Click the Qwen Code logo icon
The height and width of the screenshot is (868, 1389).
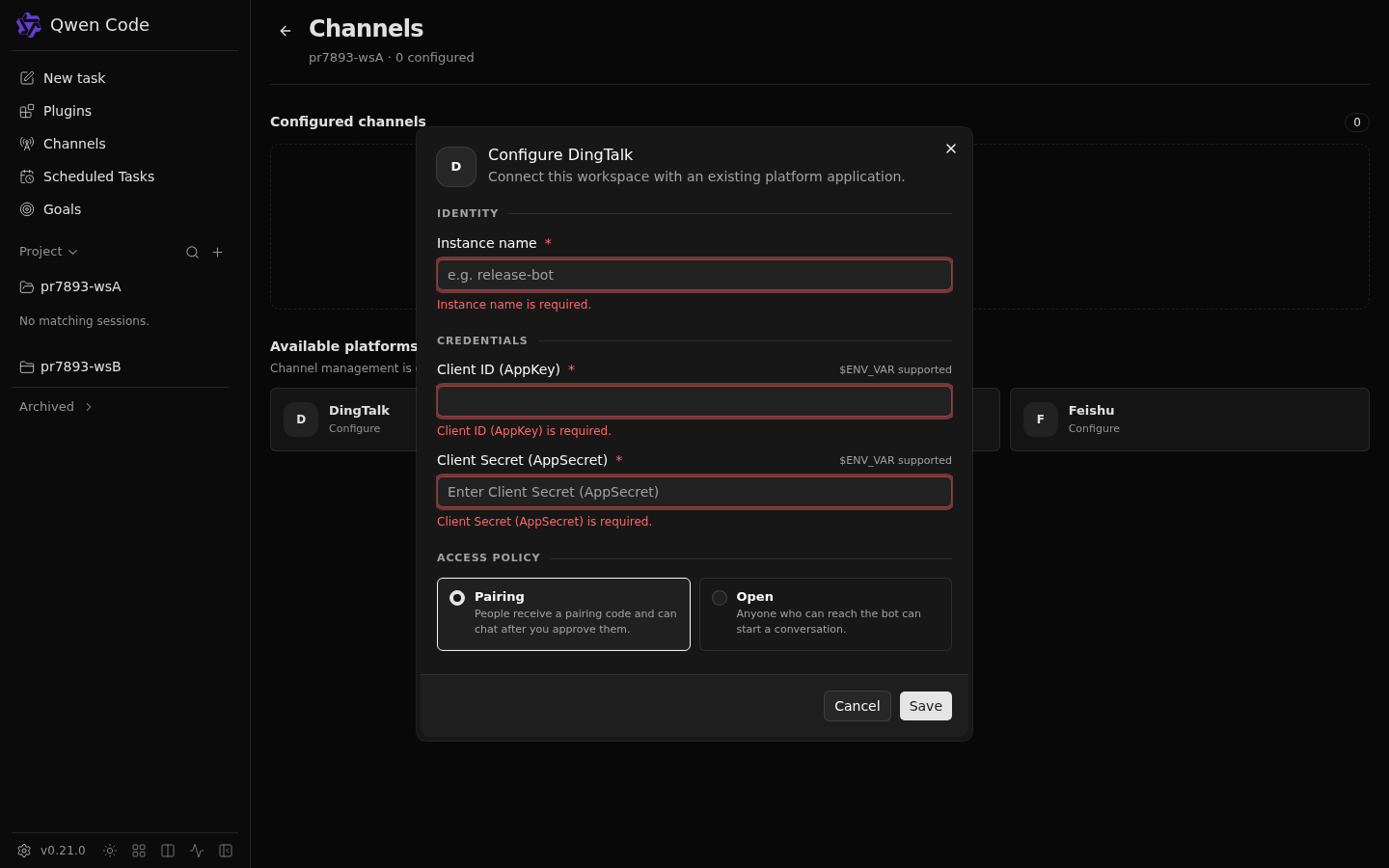(x=29, y=25)
